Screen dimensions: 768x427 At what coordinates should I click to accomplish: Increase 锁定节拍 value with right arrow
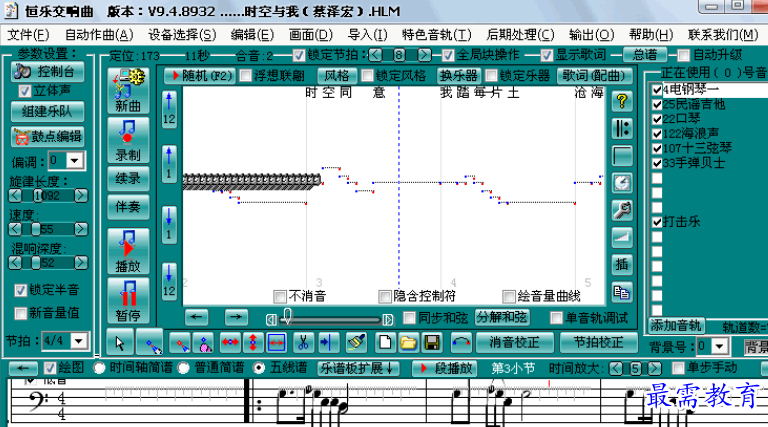point(425,55)
